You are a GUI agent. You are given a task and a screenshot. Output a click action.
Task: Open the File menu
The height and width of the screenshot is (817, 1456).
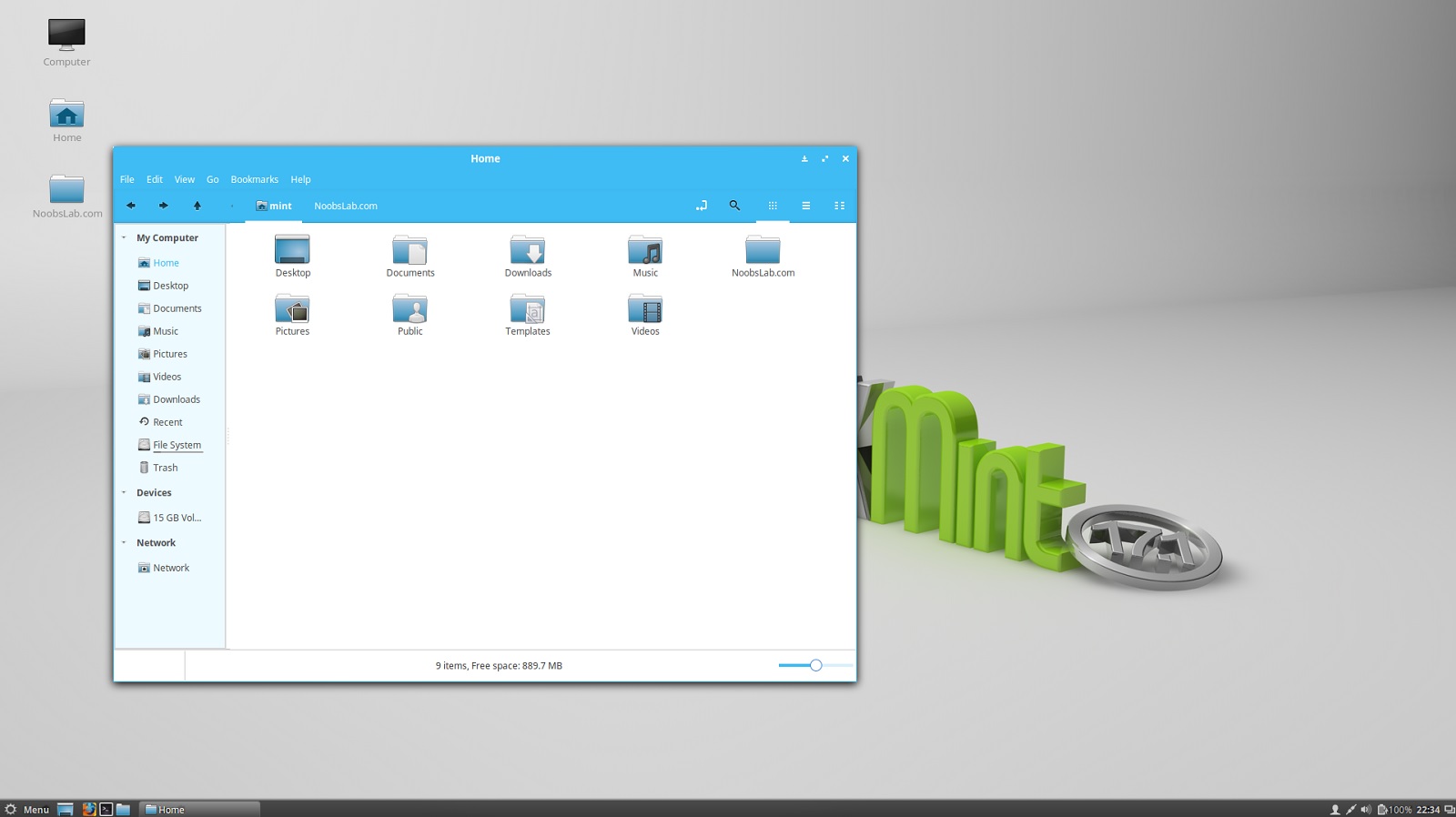tap(127, 179)
